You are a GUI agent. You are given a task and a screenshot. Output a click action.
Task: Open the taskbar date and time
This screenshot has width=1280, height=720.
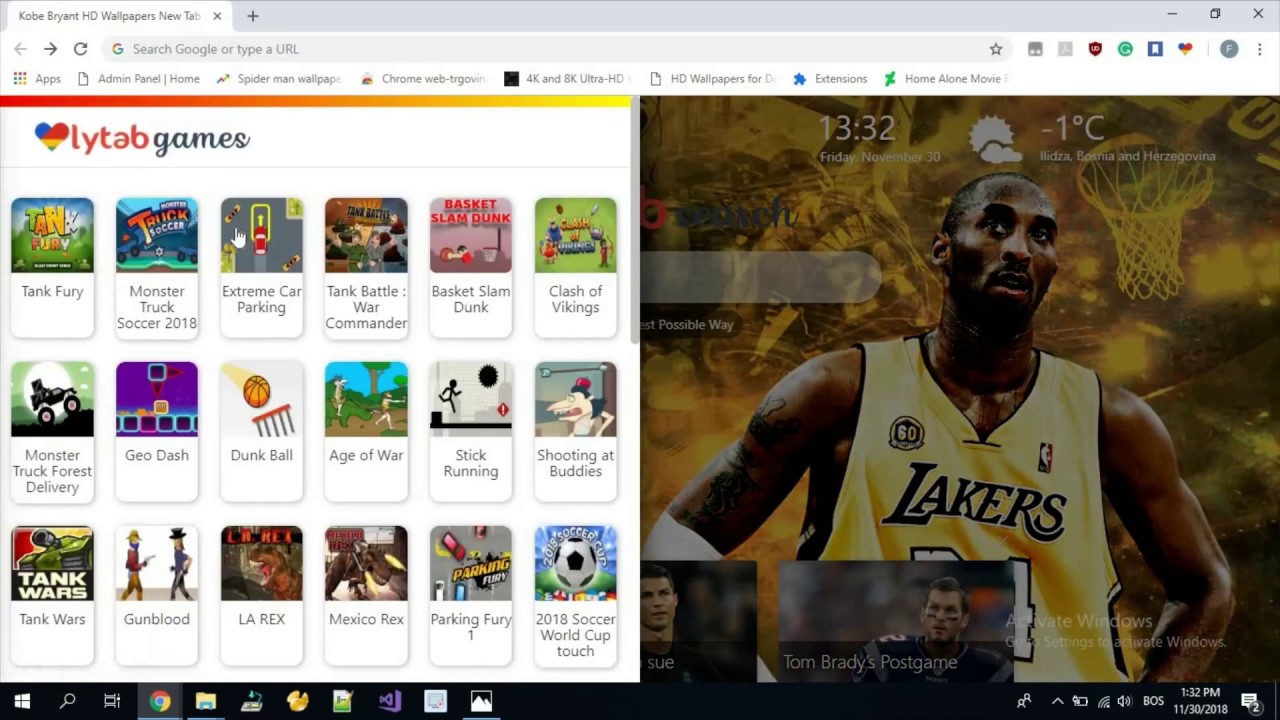[x=1200, y=701]
